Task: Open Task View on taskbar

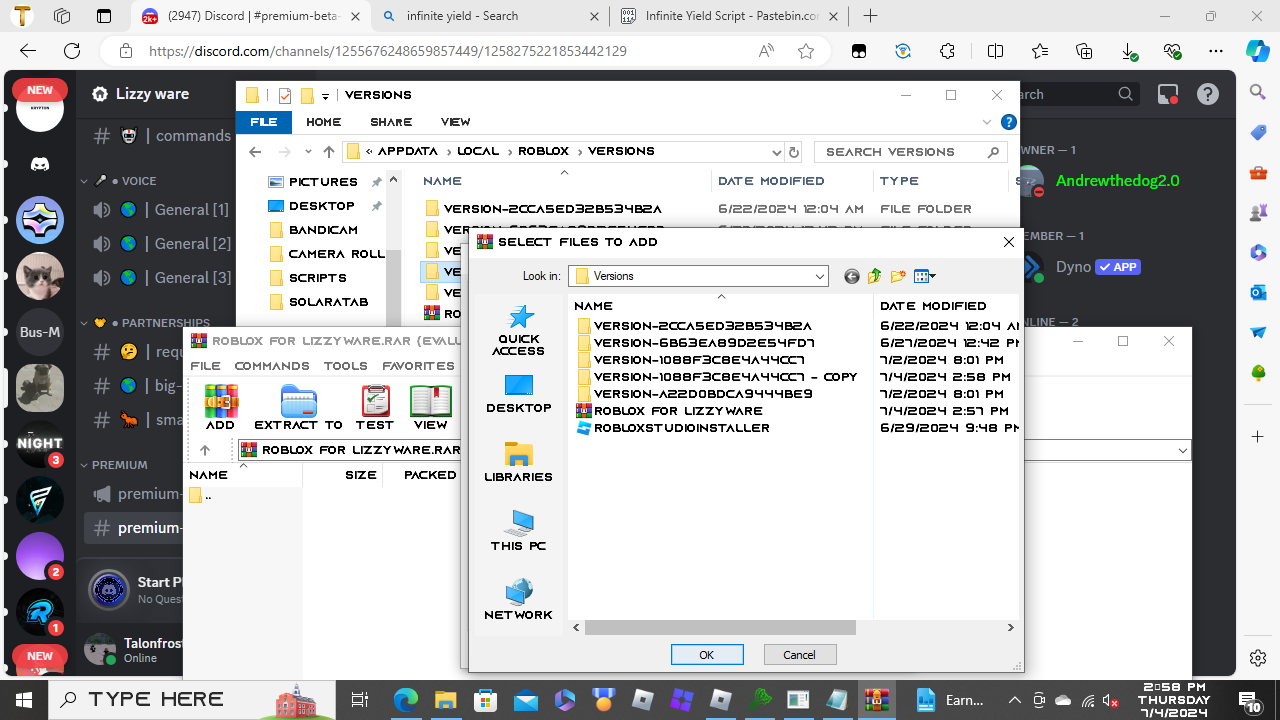Action: (x=361, y=700)
